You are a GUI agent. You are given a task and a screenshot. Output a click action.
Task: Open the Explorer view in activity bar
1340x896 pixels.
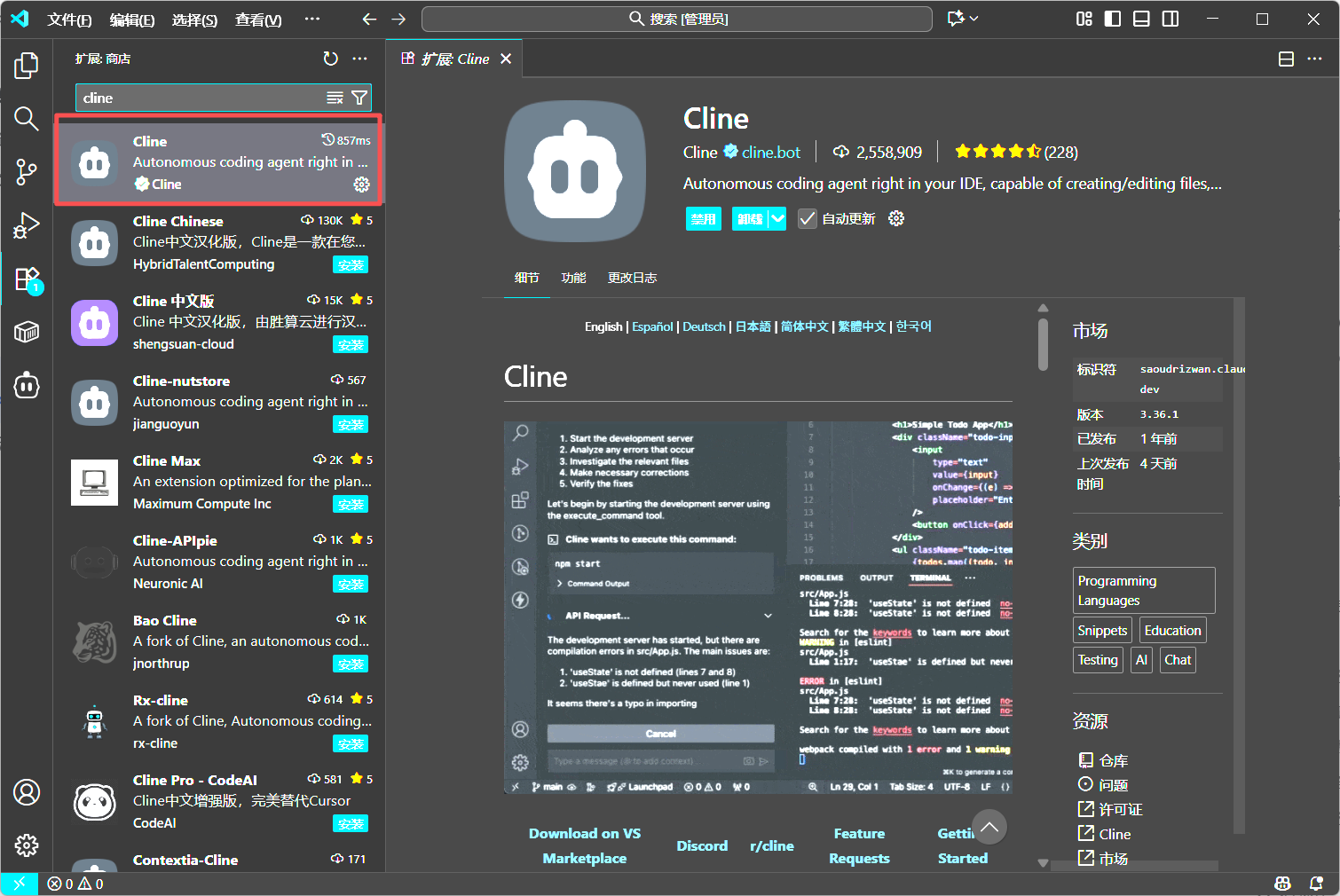tap(27, 65)
